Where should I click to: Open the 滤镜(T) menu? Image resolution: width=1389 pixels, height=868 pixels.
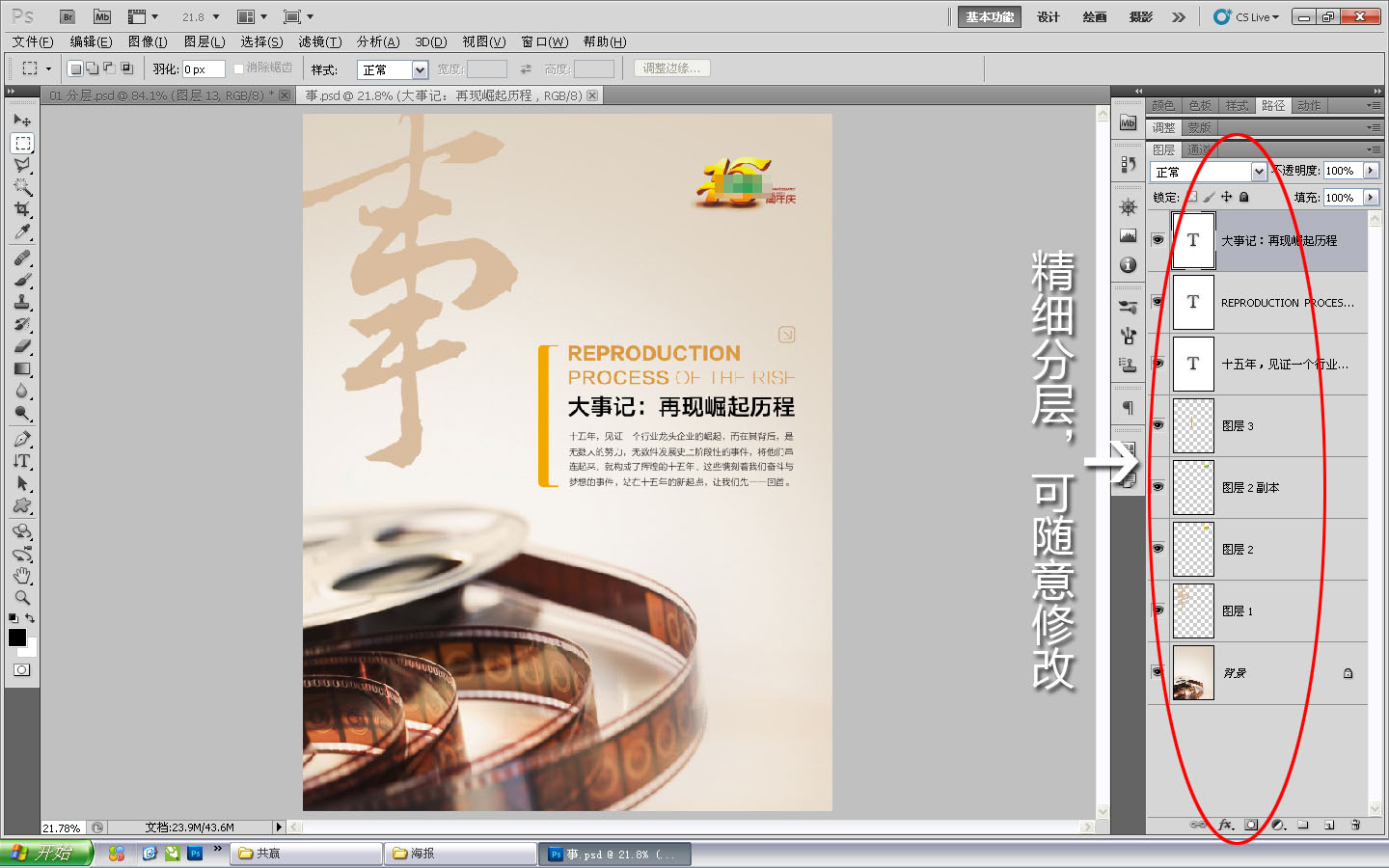click(319, 41)
